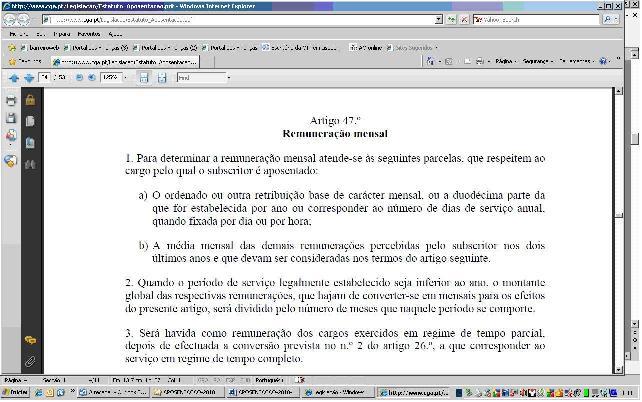This screenshot has height=402, width=642.
Task: Expand the Print button dropdown arrow
Action: coord(488,61)
